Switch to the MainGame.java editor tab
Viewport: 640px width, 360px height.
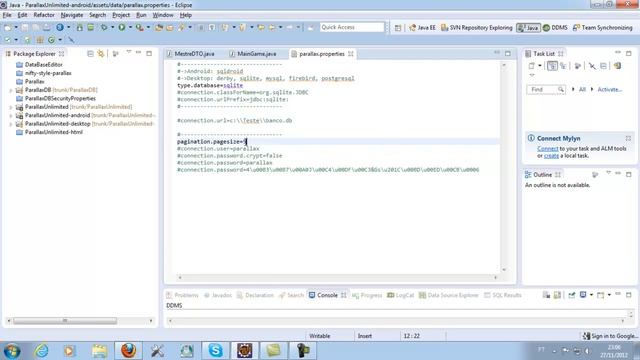pos(253,54)
